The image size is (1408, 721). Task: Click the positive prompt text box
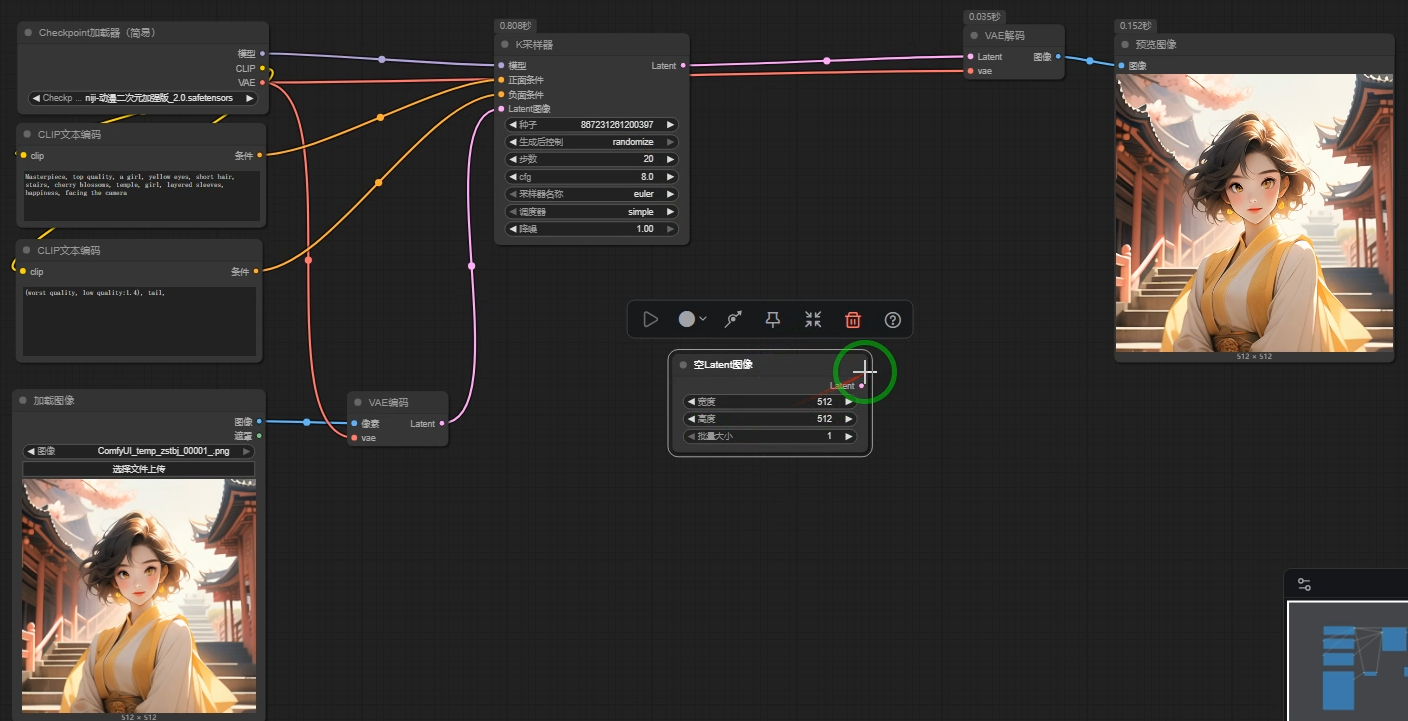coord(139,196)
